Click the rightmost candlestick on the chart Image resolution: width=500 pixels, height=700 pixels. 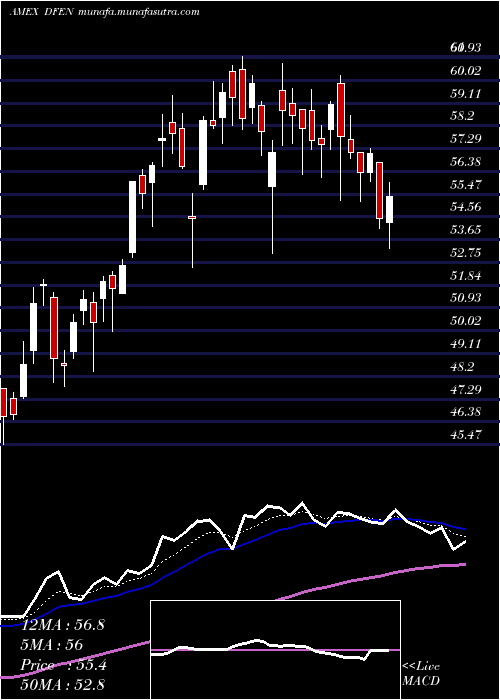[389, 216]
